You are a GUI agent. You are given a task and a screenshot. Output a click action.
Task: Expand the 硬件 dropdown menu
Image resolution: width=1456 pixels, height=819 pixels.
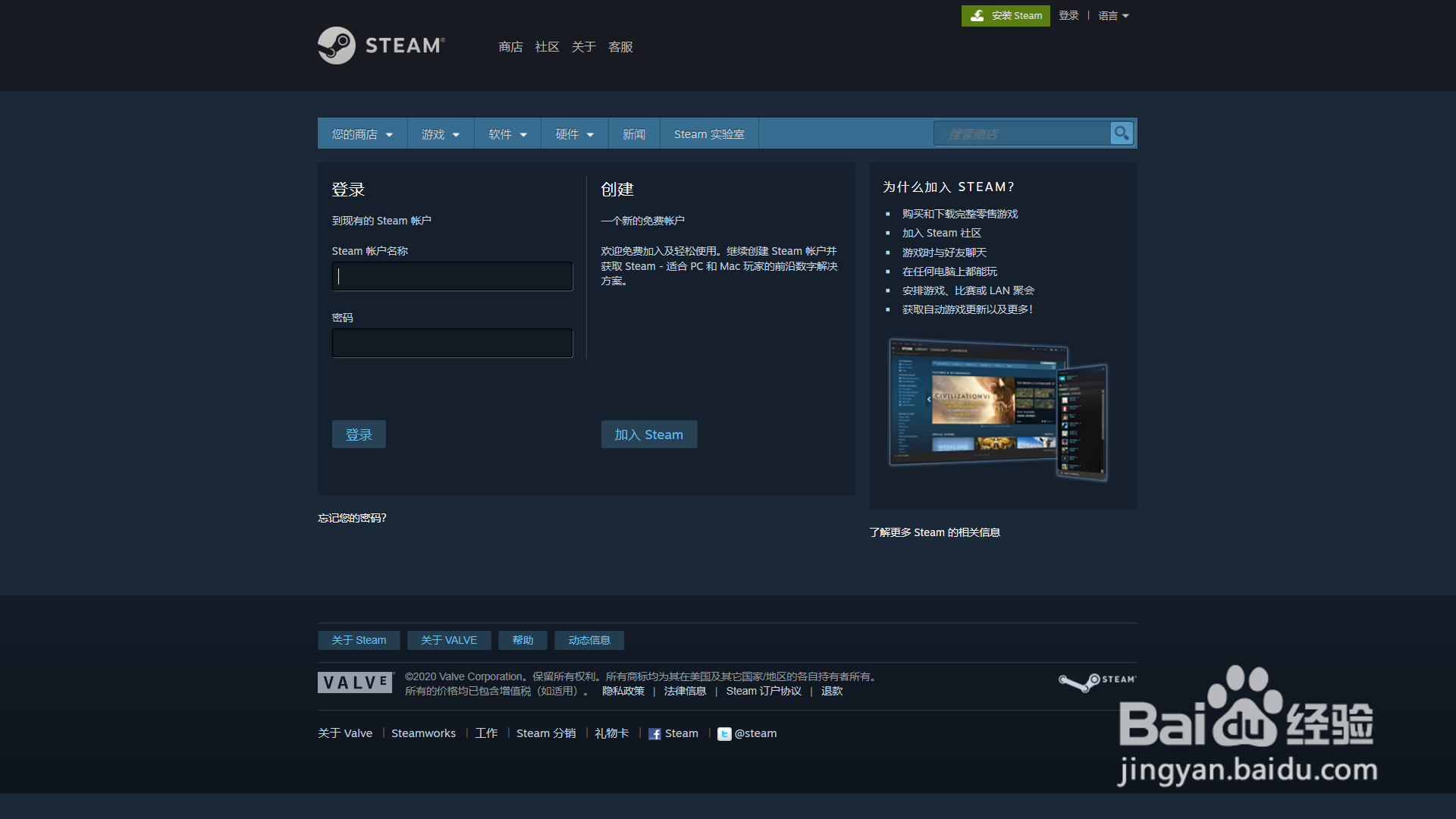[x=574, y=133]
